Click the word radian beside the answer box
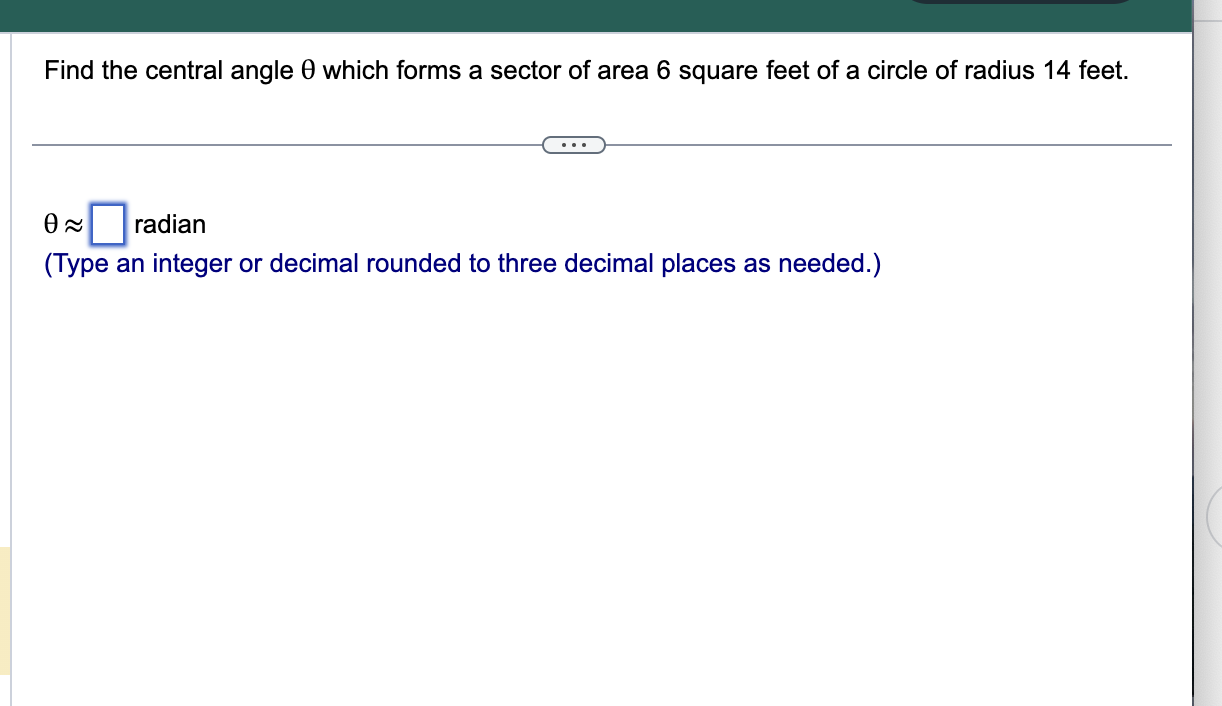The image size is (1222, 706). click(x=171, y=224)
